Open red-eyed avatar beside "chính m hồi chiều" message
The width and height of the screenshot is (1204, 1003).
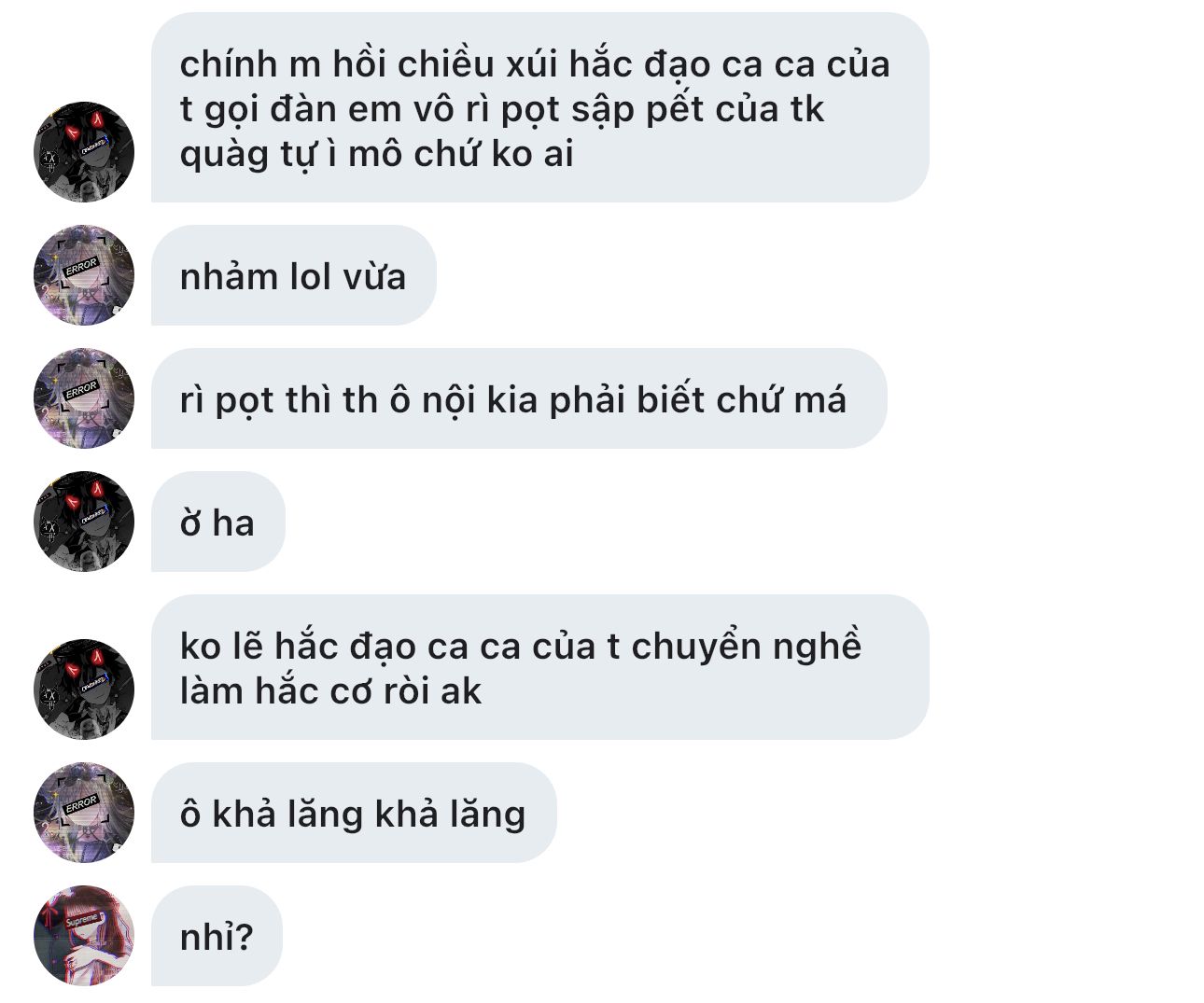pyautogui.click(x=84, y=152)
